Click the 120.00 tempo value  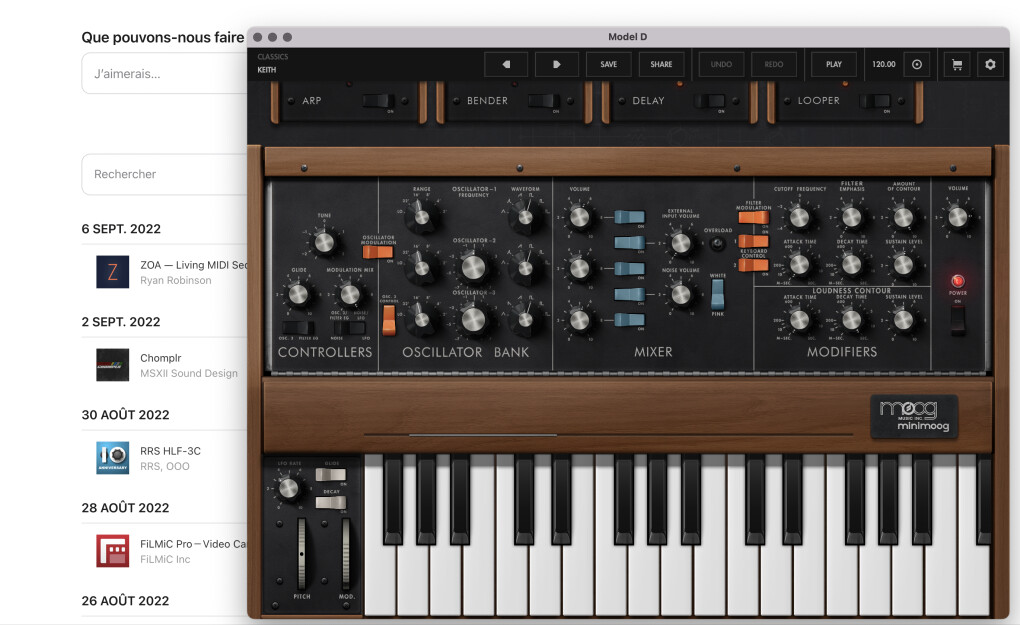pyautogui.click(x=883, y=64)
